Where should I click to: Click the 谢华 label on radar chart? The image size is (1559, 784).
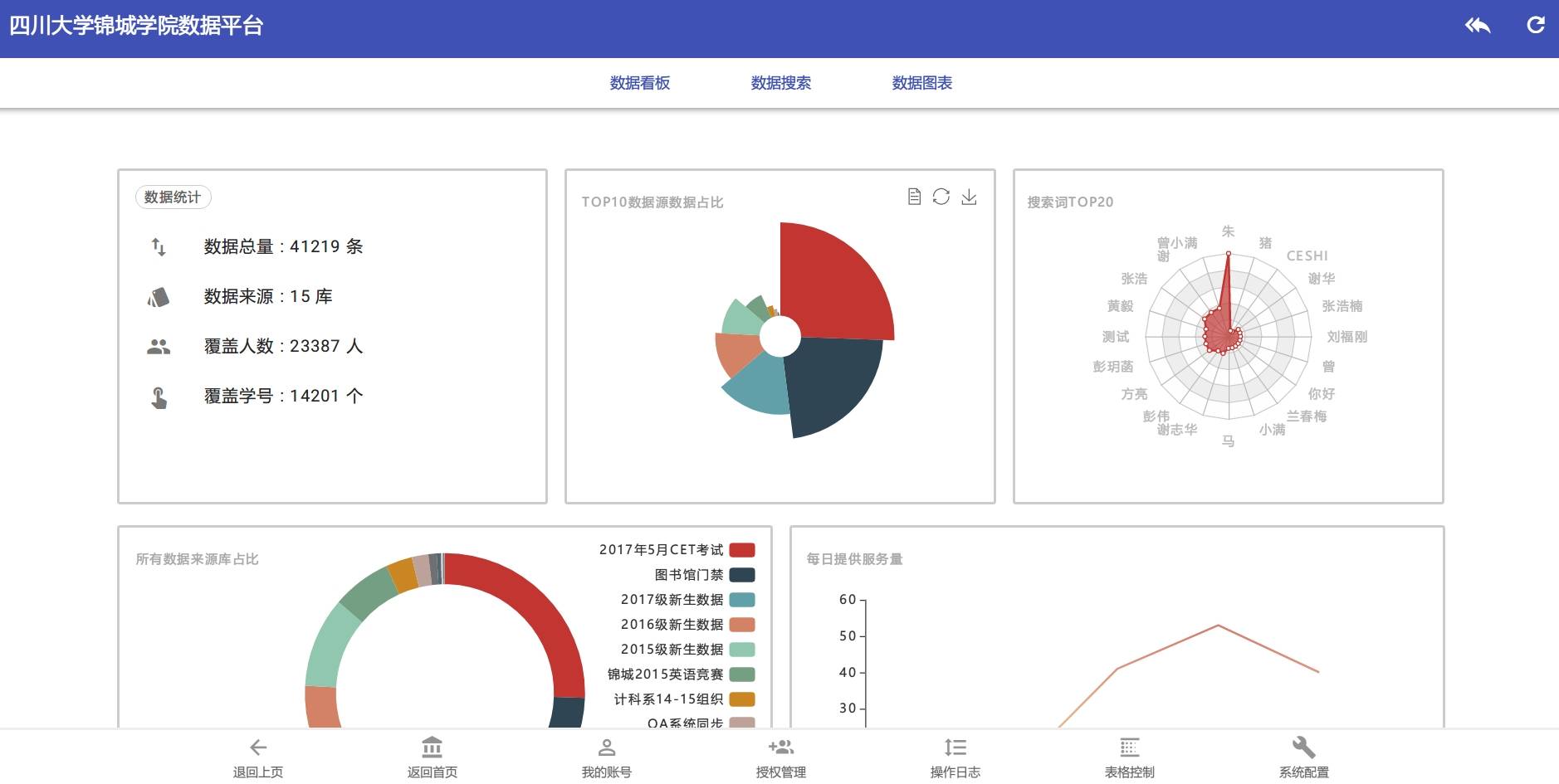point(1322,279)
